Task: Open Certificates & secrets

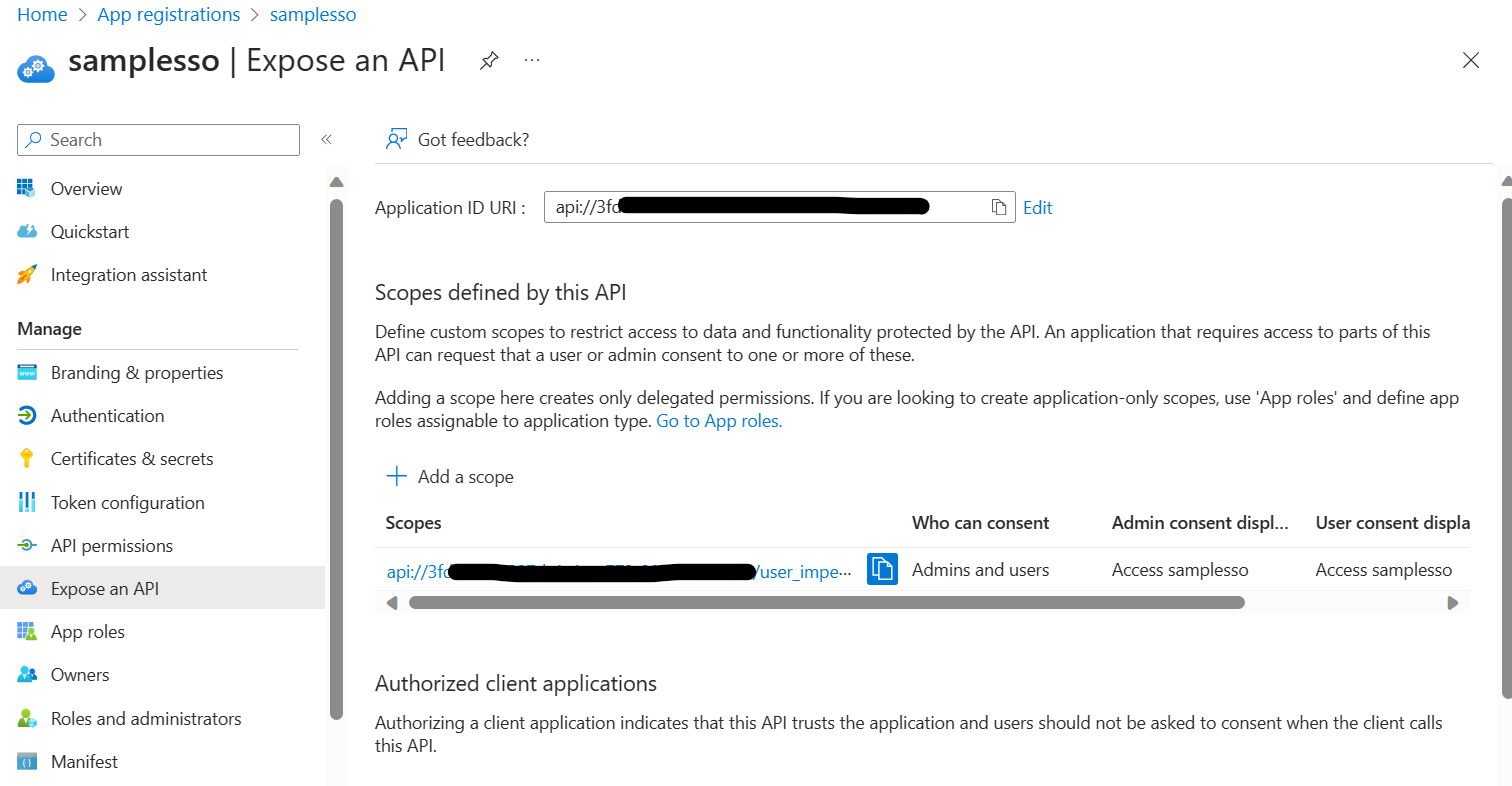Action: (x=131, y=458)
